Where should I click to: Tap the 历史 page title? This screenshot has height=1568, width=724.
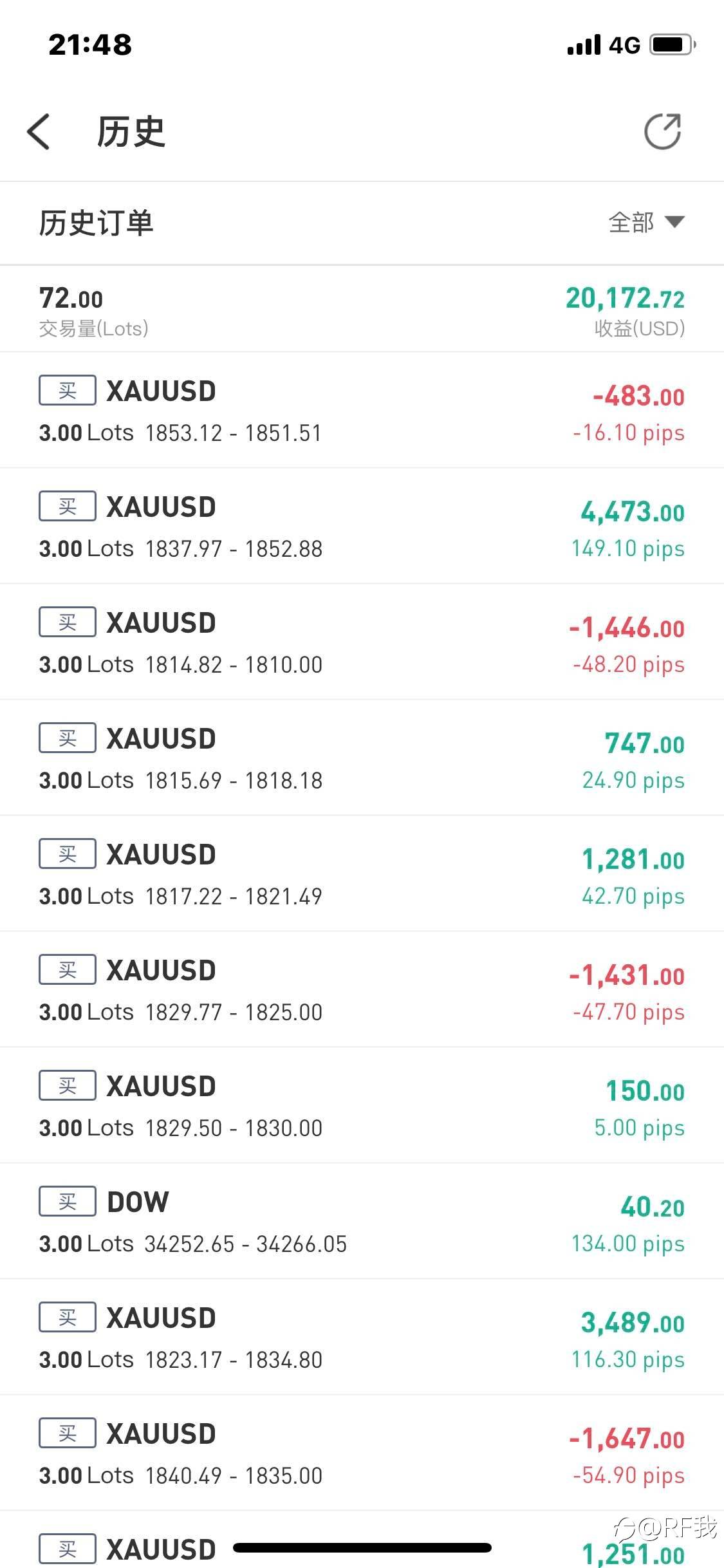(131, 132)
